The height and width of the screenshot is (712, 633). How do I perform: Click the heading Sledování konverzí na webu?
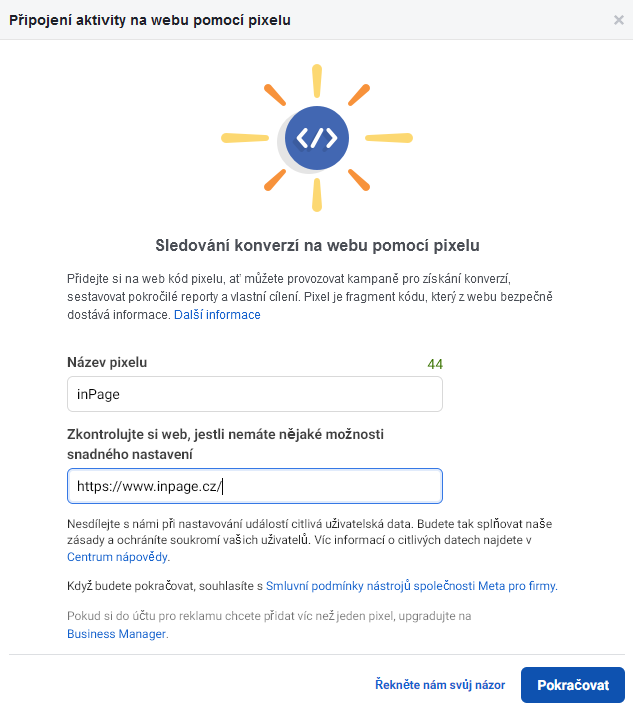317,245
